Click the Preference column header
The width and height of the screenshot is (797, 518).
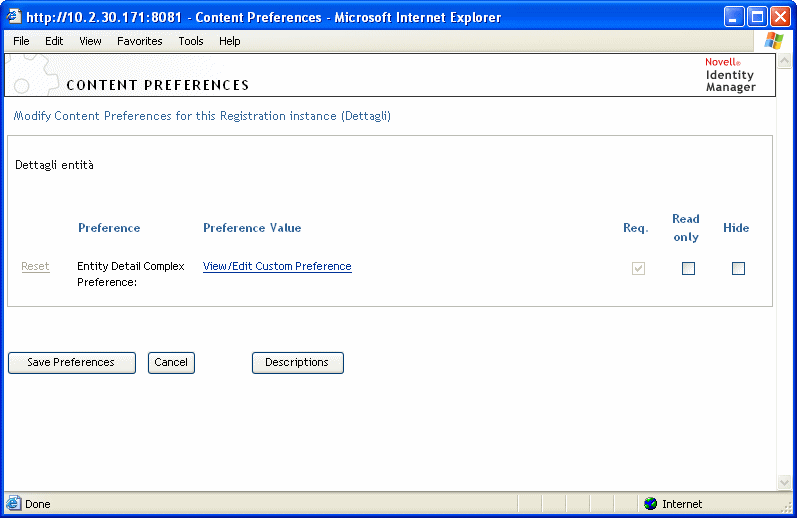coord(109,228)
